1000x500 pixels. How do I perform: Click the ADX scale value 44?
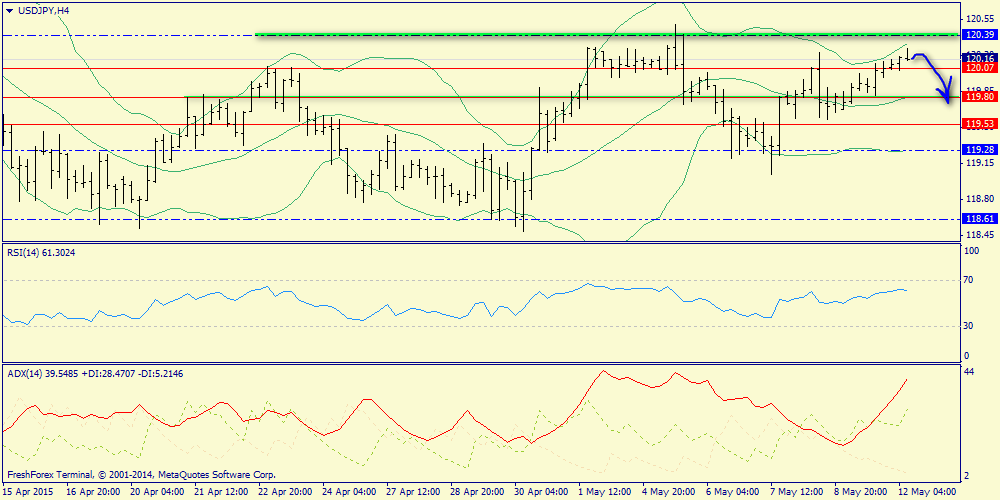point(968,372)
